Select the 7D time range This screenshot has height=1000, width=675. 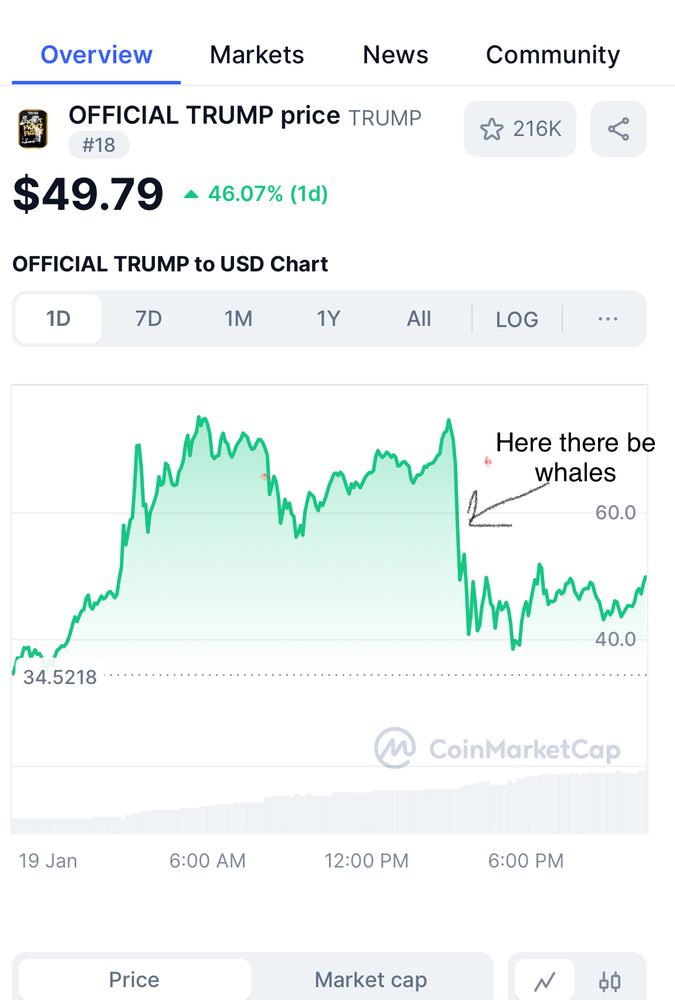point(149,318)
